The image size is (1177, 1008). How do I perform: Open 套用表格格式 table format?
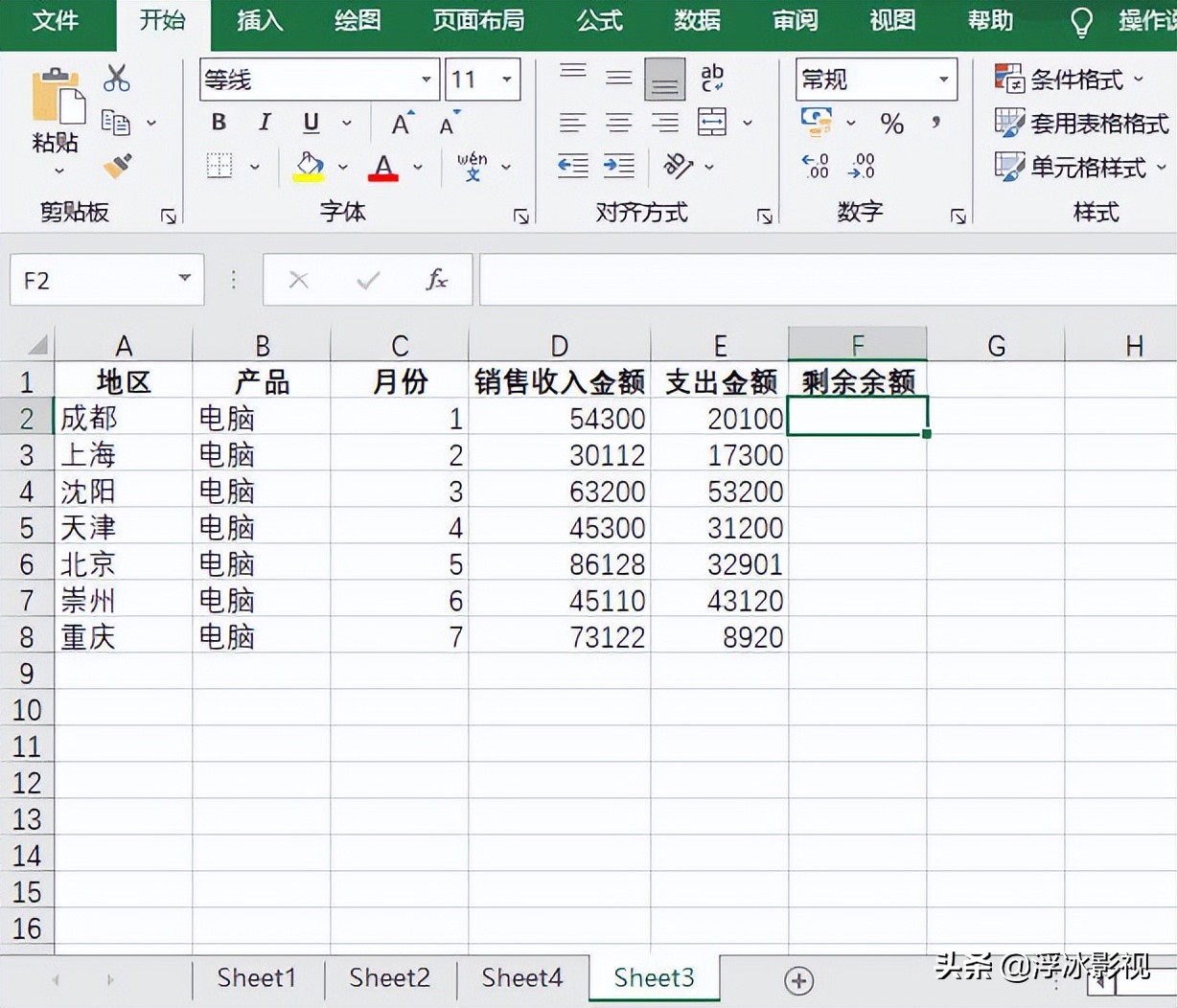pyautogui.click(x=1081, y=123)
